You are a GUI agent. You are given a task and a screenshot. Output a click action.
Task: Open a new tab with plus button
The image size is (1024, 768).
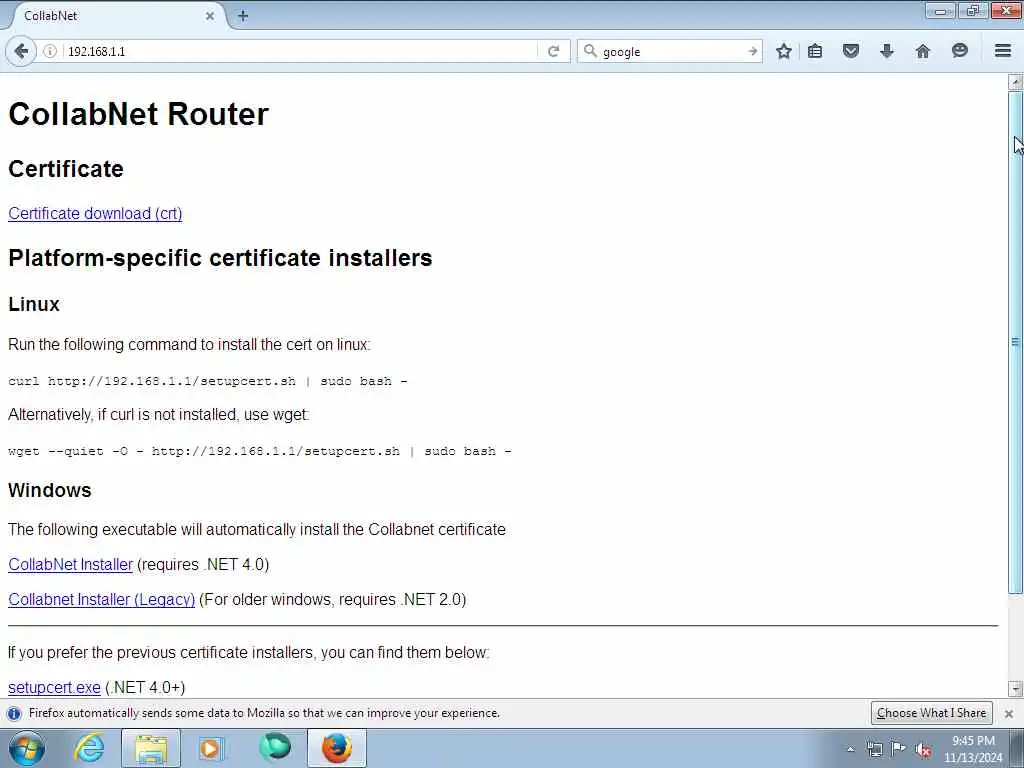[243, 16]
